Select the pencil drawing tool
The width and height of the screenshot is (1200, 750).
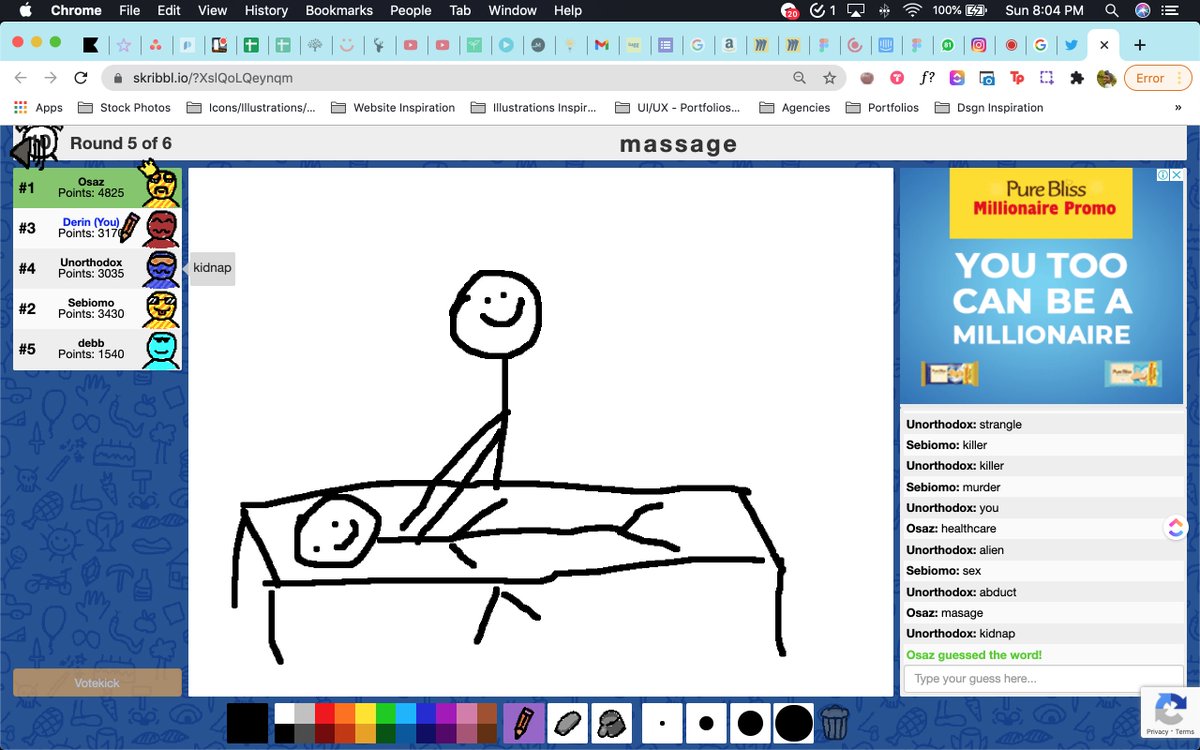point(524,723)
